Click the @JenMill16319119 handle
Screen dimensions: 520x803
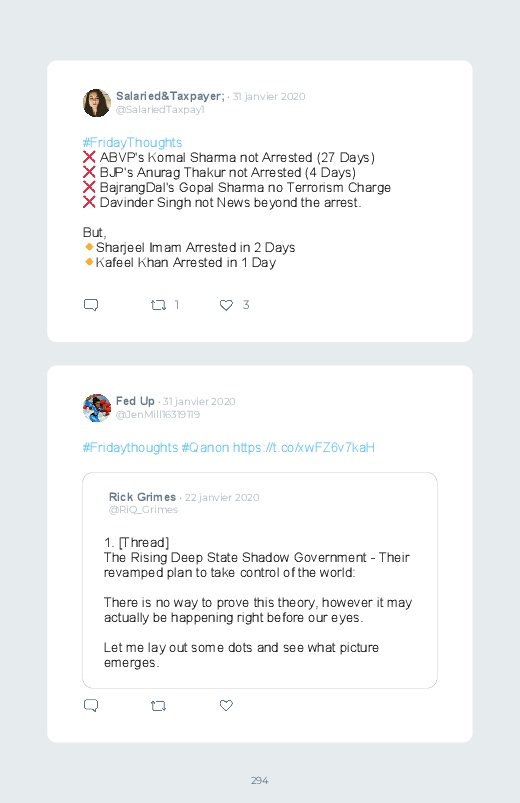tap(158, 414)
